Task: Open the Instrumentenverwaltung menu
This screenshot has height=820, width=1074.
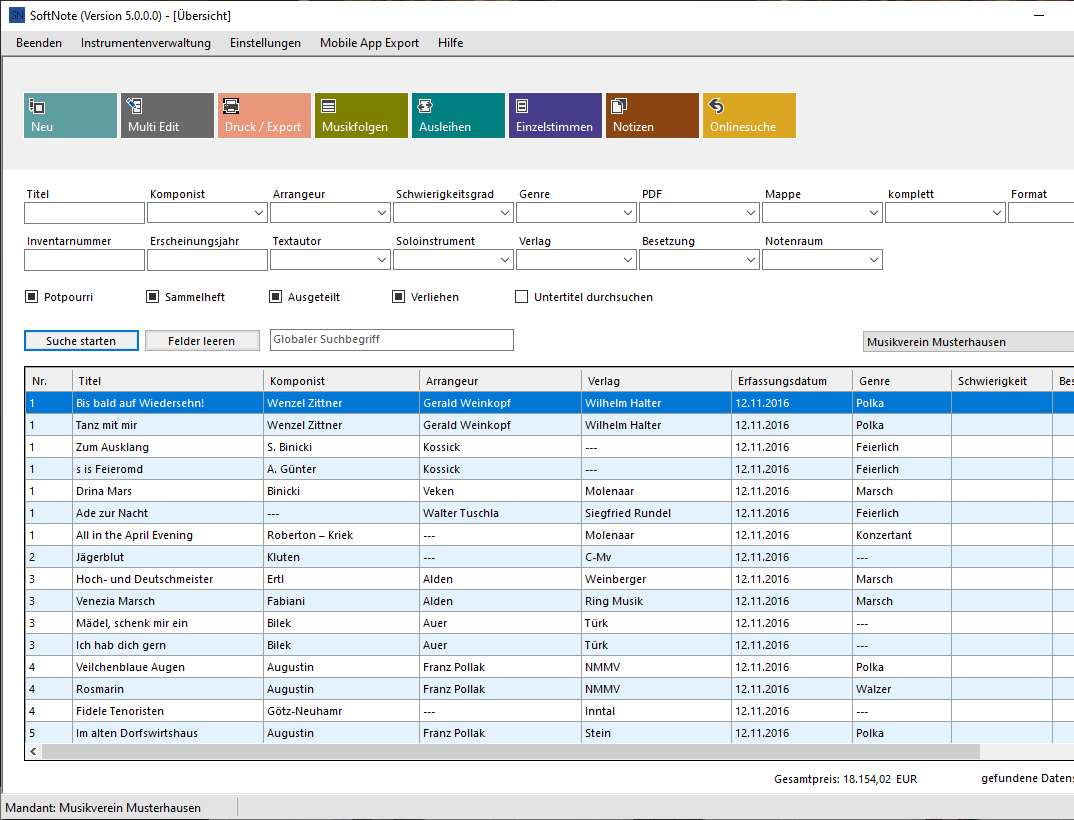Action: [x=146, y=43]
